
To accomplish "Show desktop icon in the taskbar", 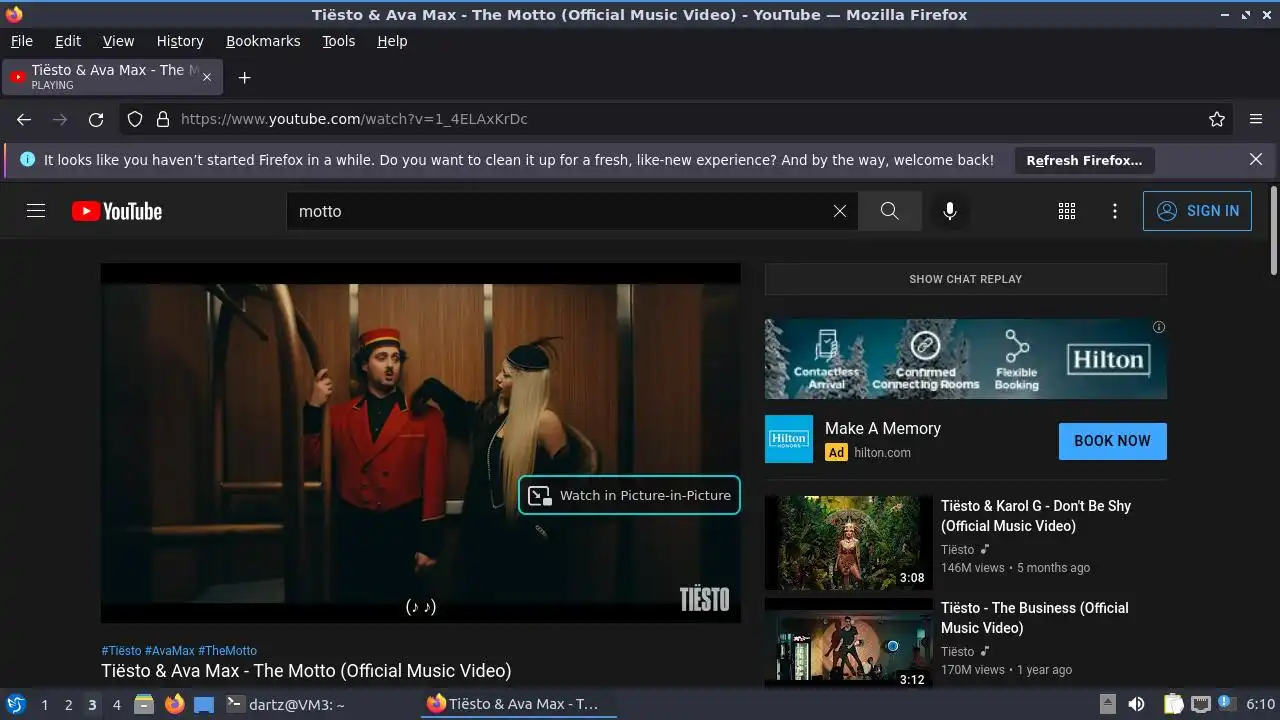I will 204,704.
